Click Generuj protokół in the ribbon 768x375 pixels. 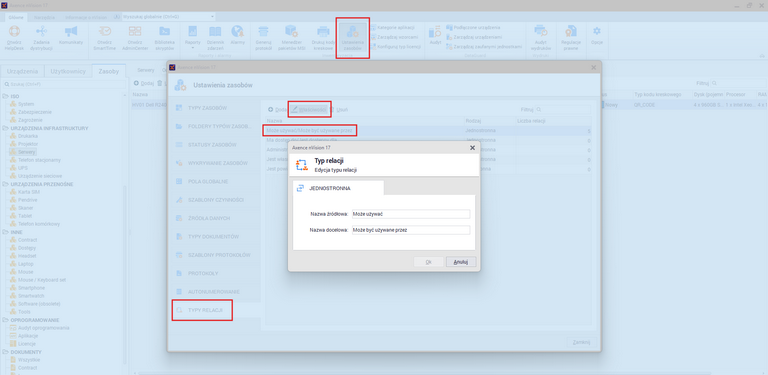pos(264,38)
